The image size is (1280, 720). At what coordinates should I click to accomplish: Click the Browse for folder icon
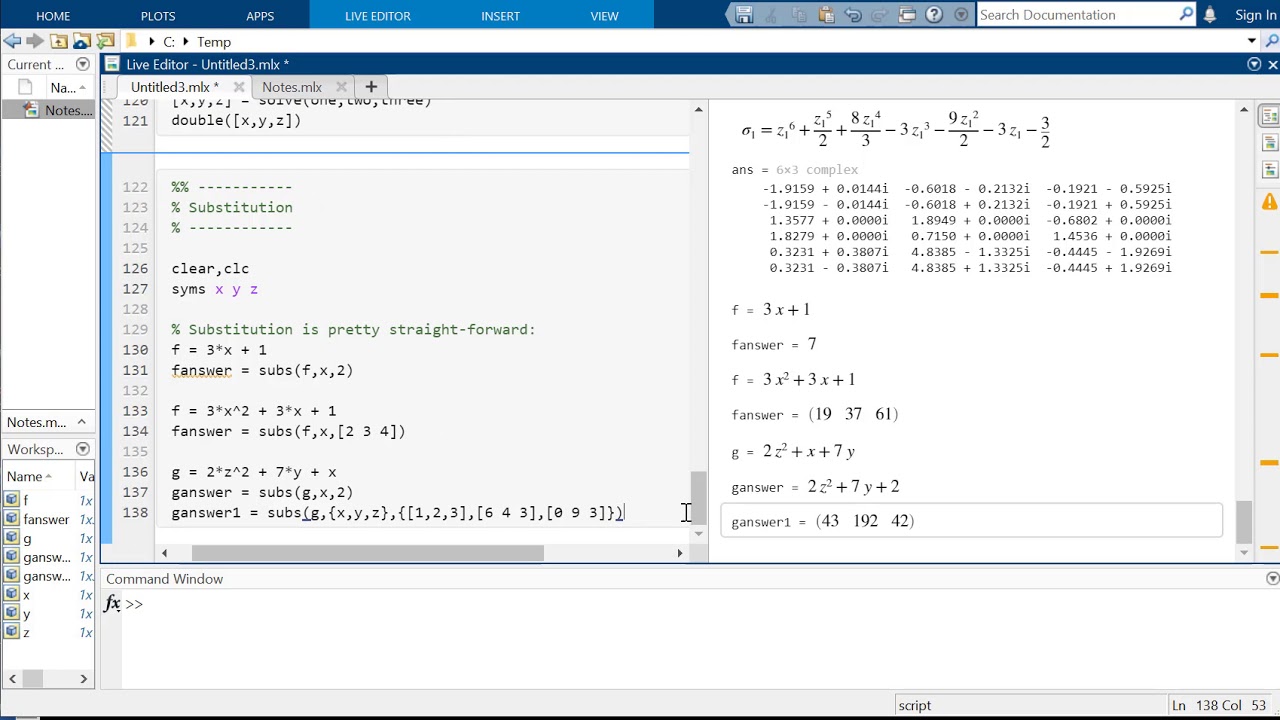(82, 41)
